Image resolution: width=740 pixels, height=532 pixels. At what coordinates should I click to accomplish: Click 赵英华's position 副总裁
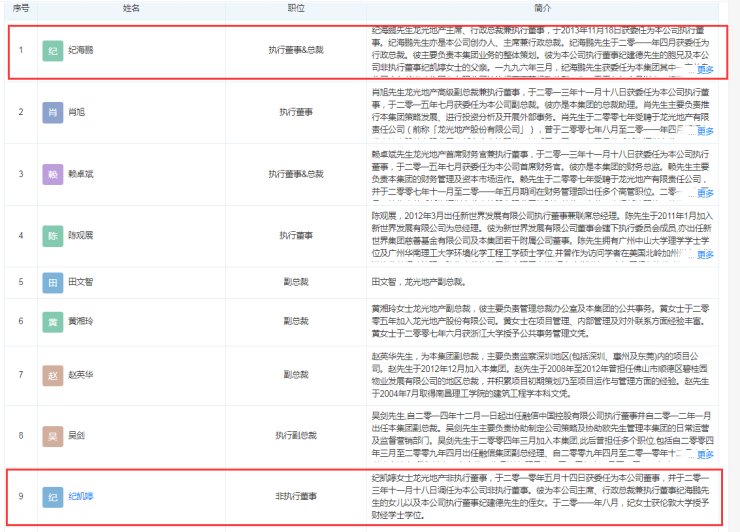pyautogui.click(x=296, y=375)
